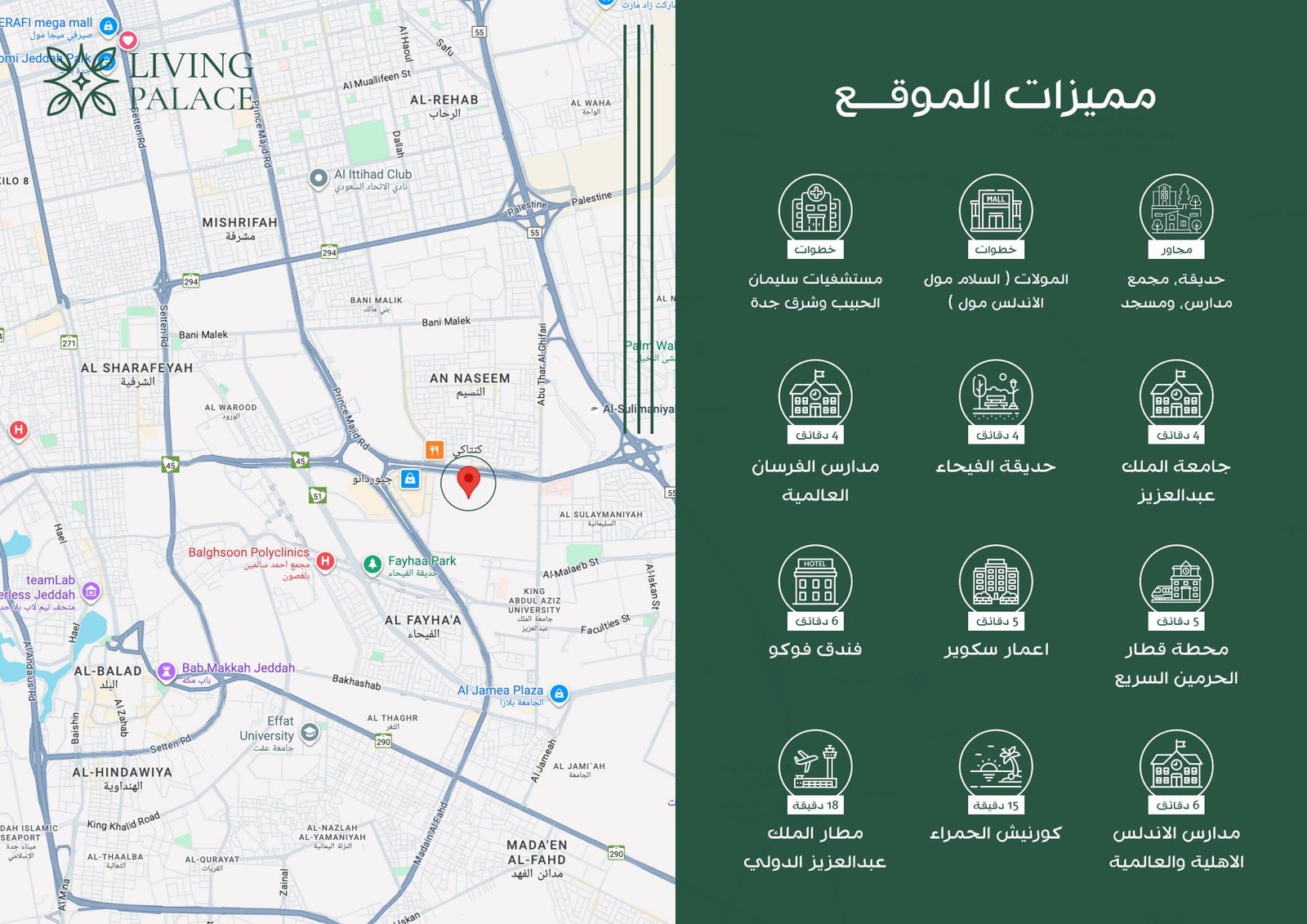
Task: Open the Effat University map label
Action: point(310,733)
